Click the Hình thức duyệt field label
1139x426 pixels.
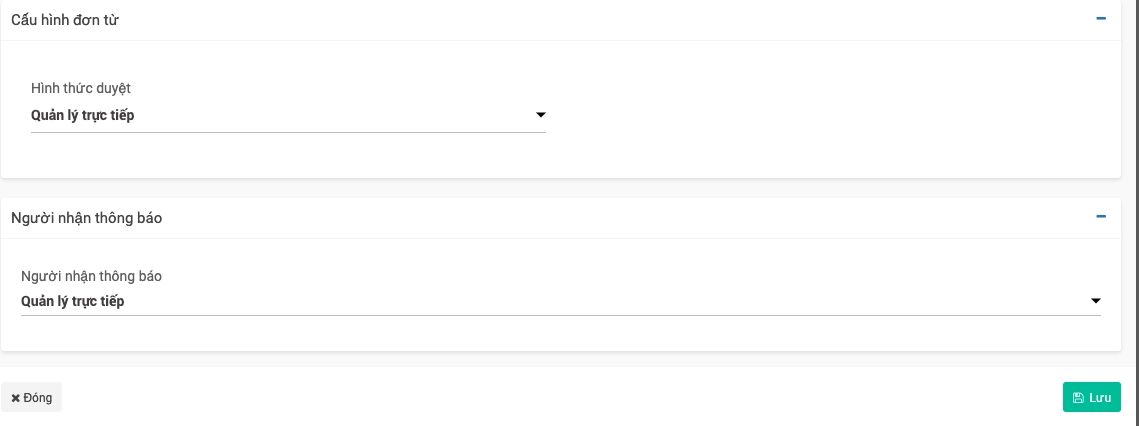coord(81,88)
